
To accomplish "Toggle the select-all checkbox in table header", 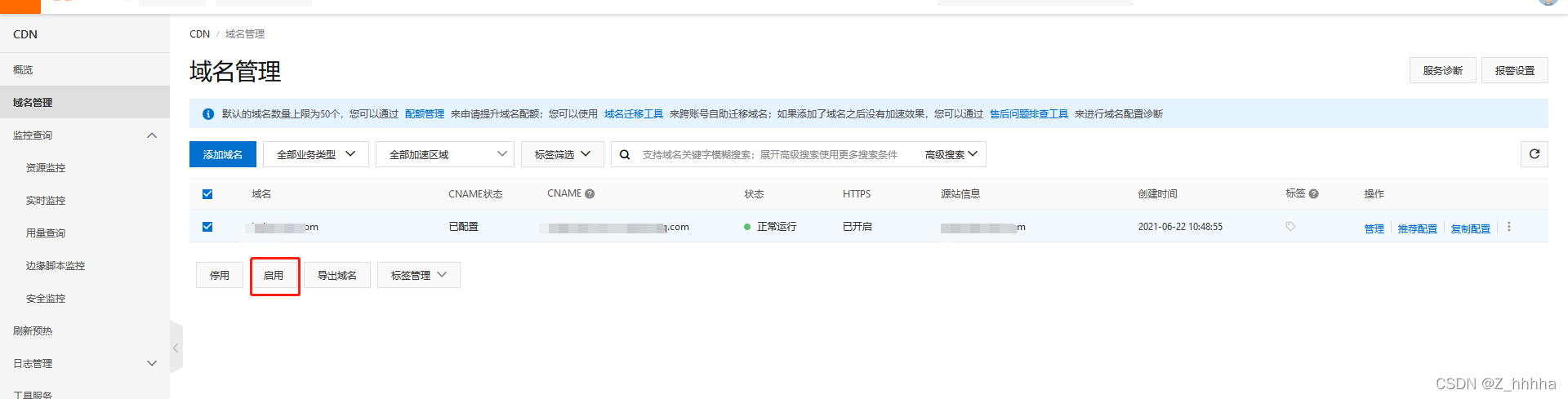I will pyautogui.click(x=207, y=194).
